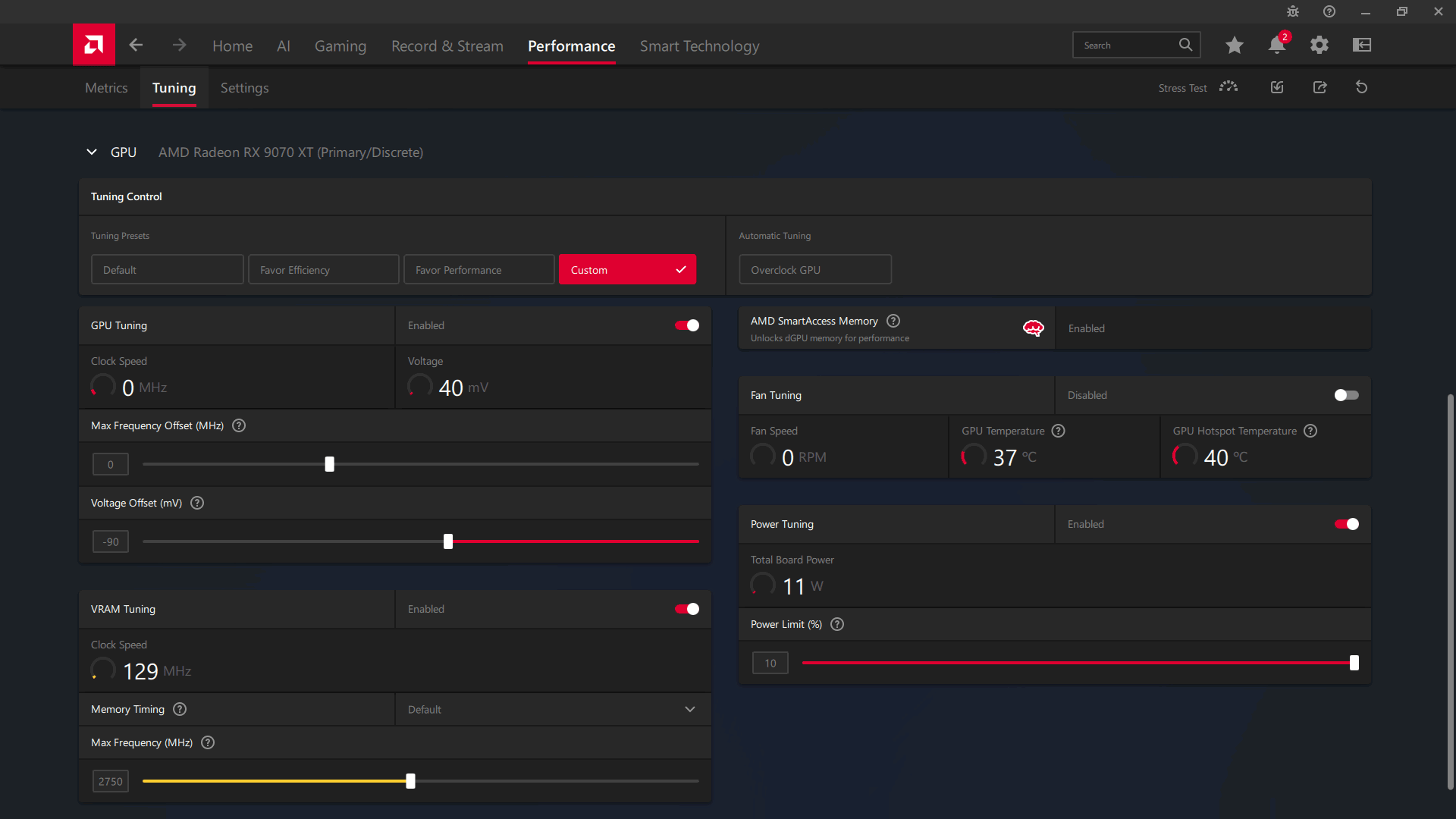Screen dimensions: 1456x819
Task: Open the favorites star icon
Action: [1234, 45]
